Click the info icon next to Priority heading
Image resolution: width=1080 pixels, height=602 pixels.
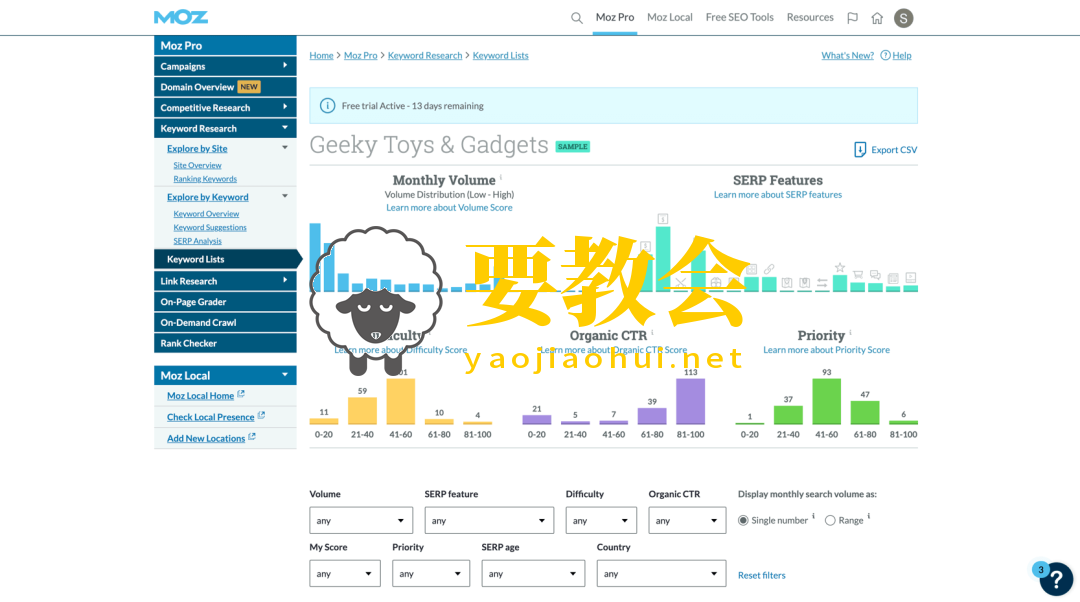point(850,332)
